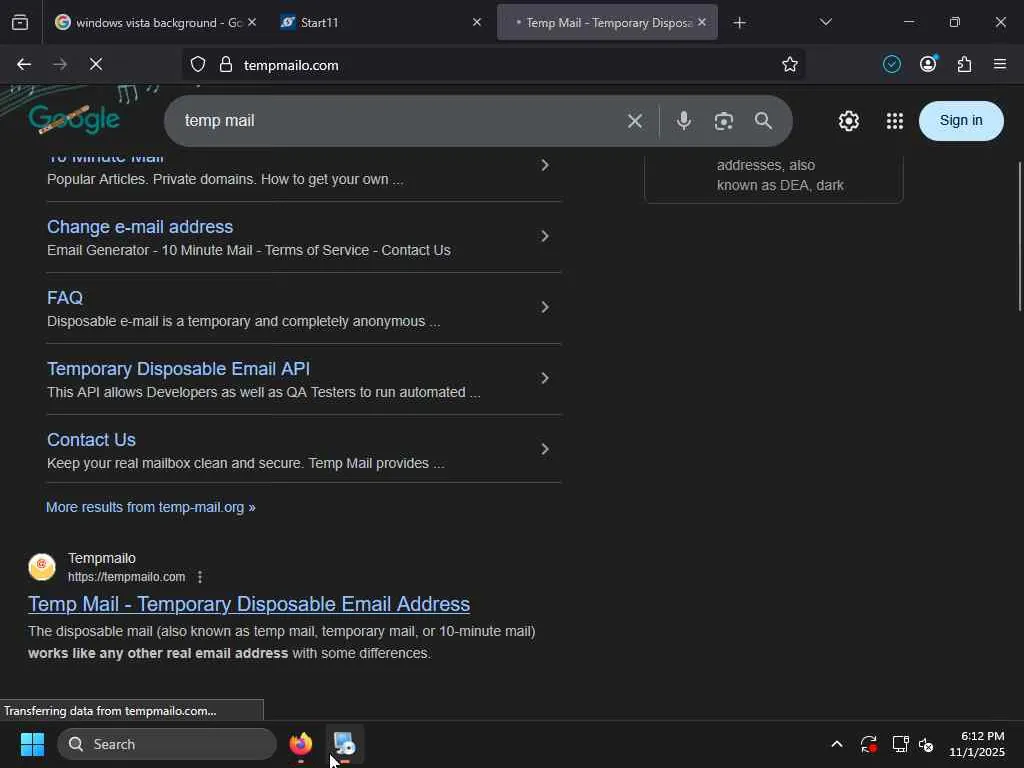
Task: Click the Tempmailo site favicon
Action: (42, 567)
